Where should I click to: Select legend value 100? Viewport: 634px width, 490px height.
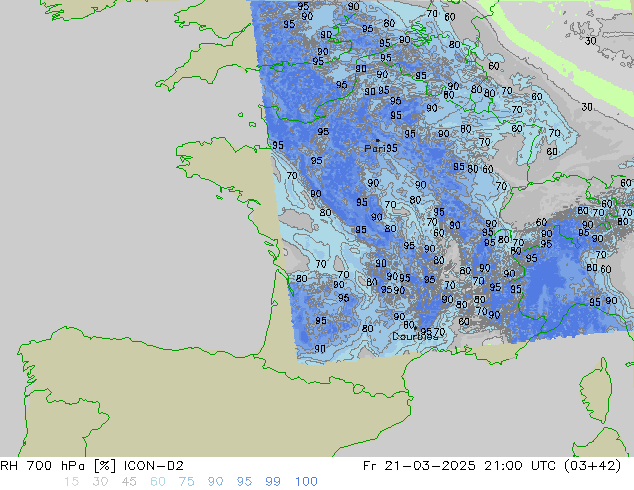point(306,482)
